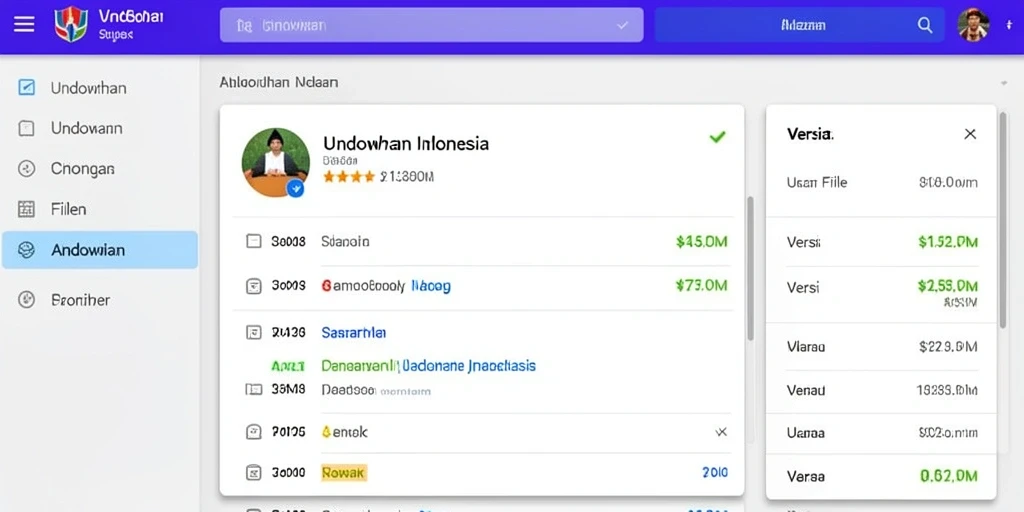The width and height of the screenshot is (1024, 512).
Task: Click the blue 2010 value
Action: point(715,472)
